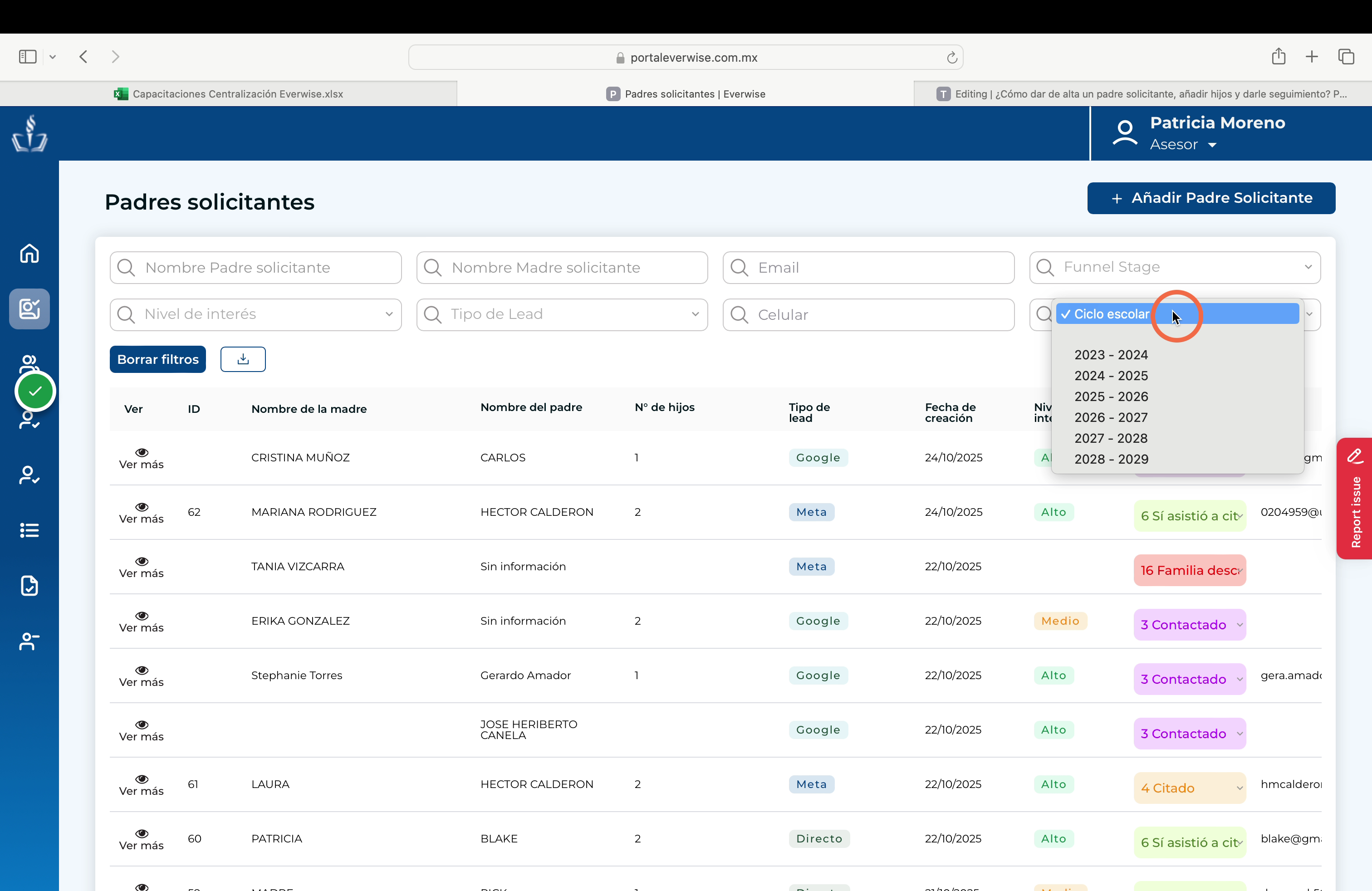This screenshot has width=1372, height=891.
Task: Choose 2025 - 2026 school cycle option
Action: [x=1111, y=397]
